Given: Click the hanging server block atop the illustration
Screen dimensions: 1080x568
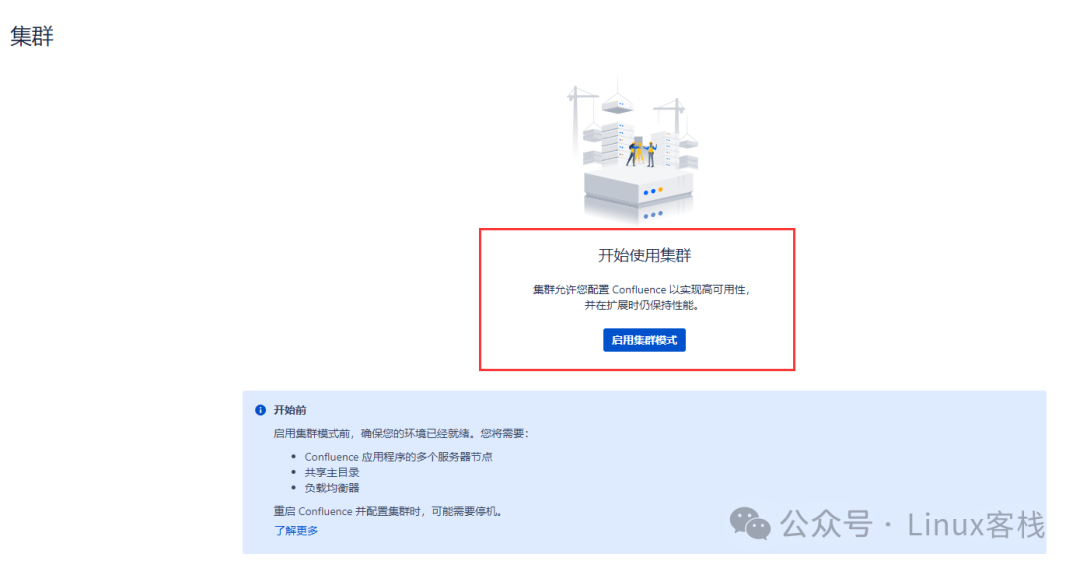Looking at the screenshot, I should coord(617,106).
